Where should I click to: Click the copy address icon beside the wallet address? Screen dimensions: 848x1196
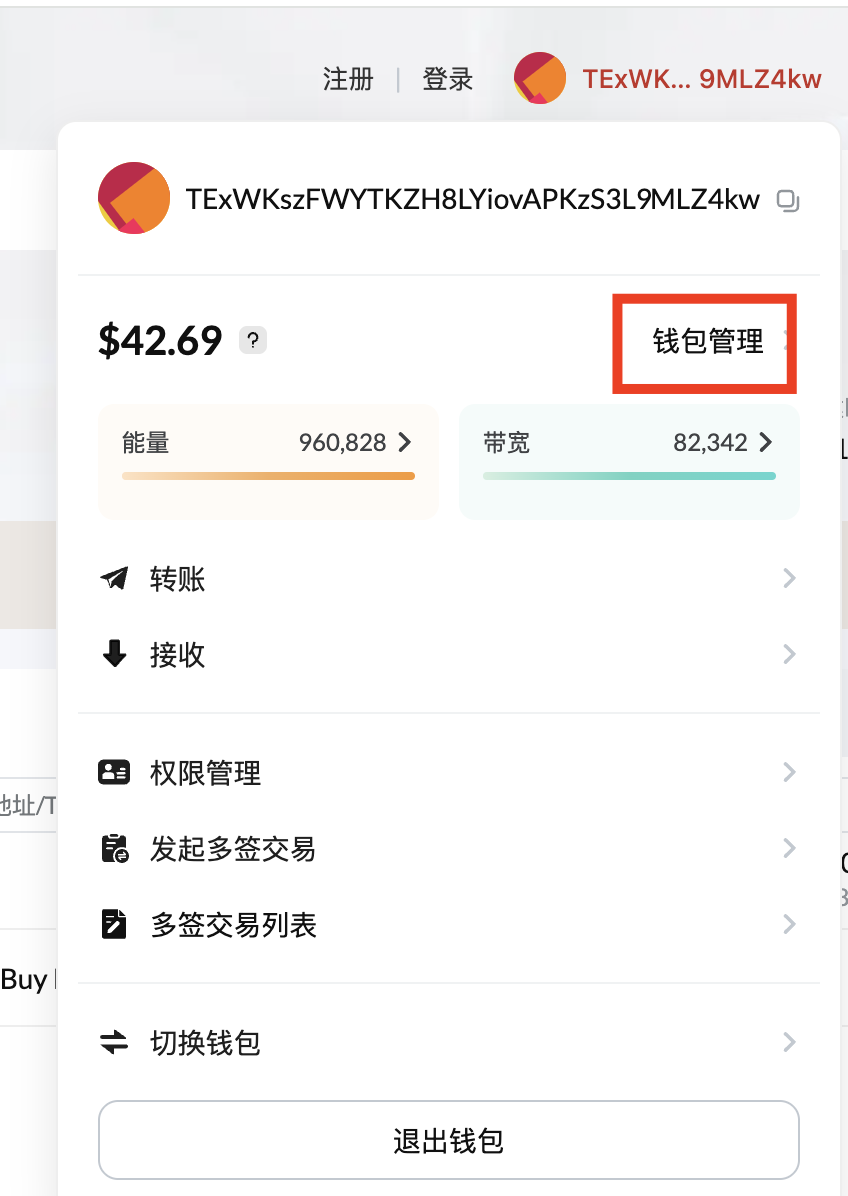787,201
